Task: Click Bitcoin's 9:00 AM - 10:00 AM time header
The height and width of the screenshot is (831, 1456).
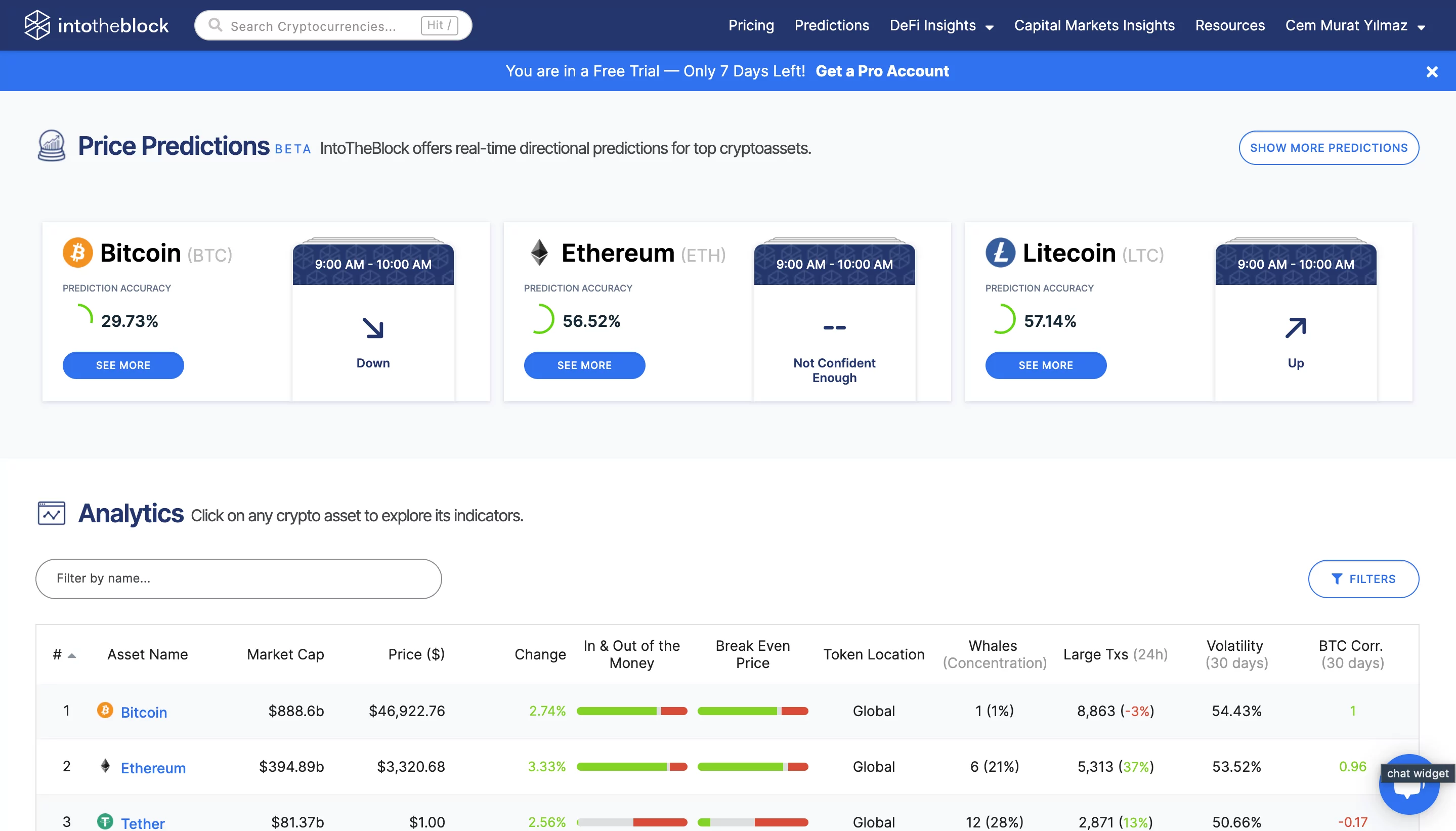Action: tap(373, 264)
